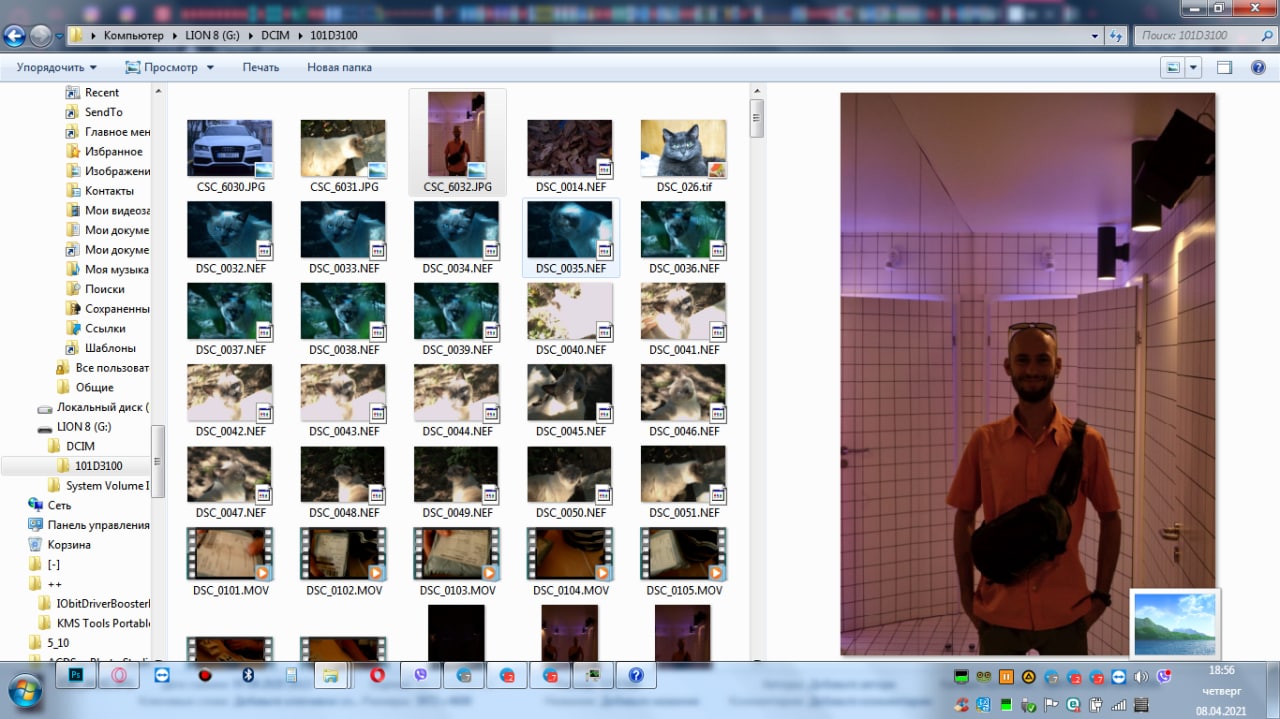Open Сеть in the navigation pane
The height and width of the screenshot is (719, 1280).
(59, 505)
